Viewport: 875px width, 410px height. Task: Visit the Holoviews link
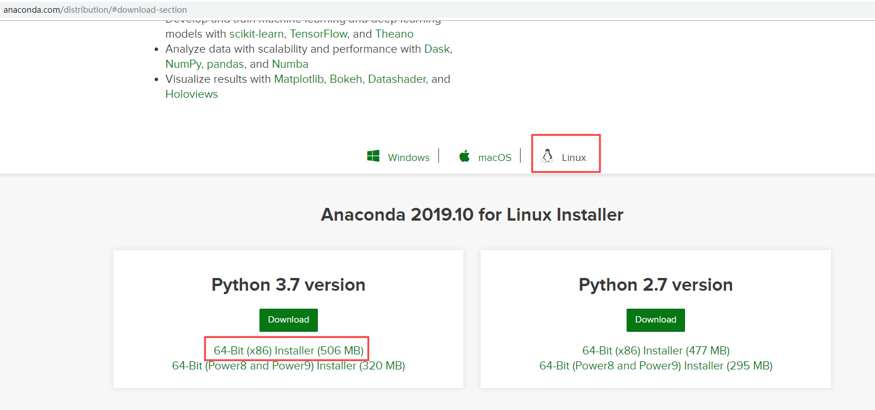(x=191, y=94)
